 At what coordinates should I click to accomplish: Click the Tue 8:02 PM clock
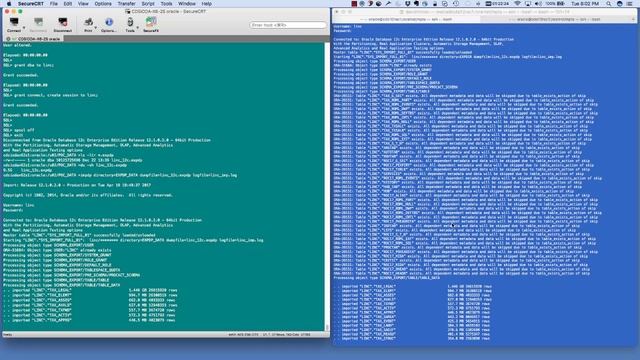(585, 4)
